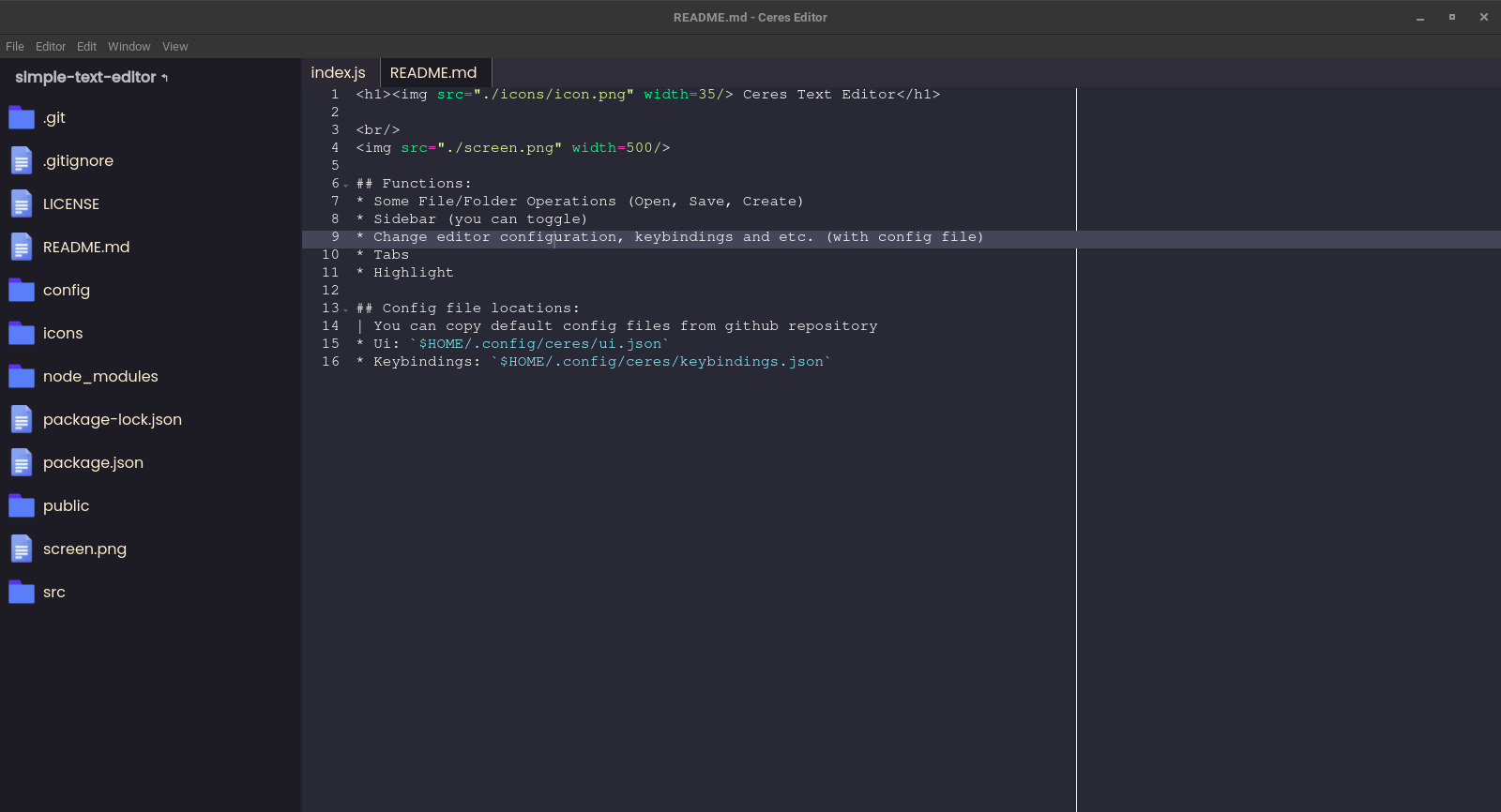This screenshot has width=1501, height=812.
Task: Click "## Config file locations:" heading
Action: (x=468, y=308)
